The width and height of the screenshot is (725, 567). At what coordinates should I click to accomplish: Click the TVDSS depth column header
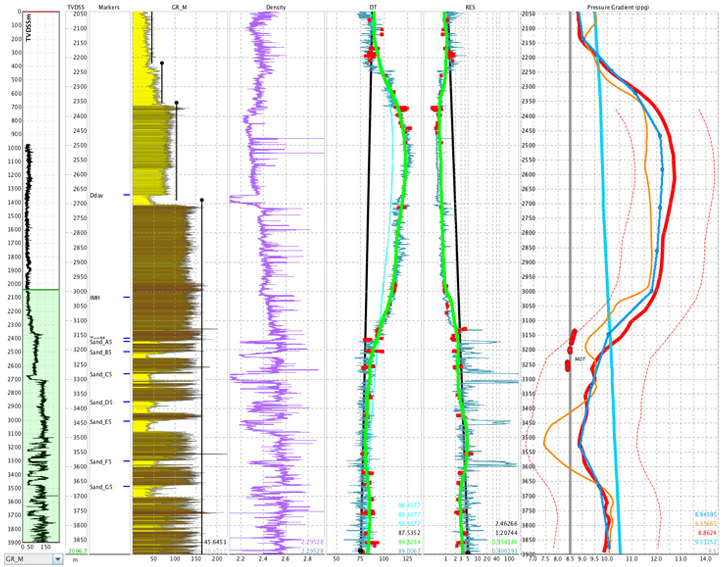(74, 6)
